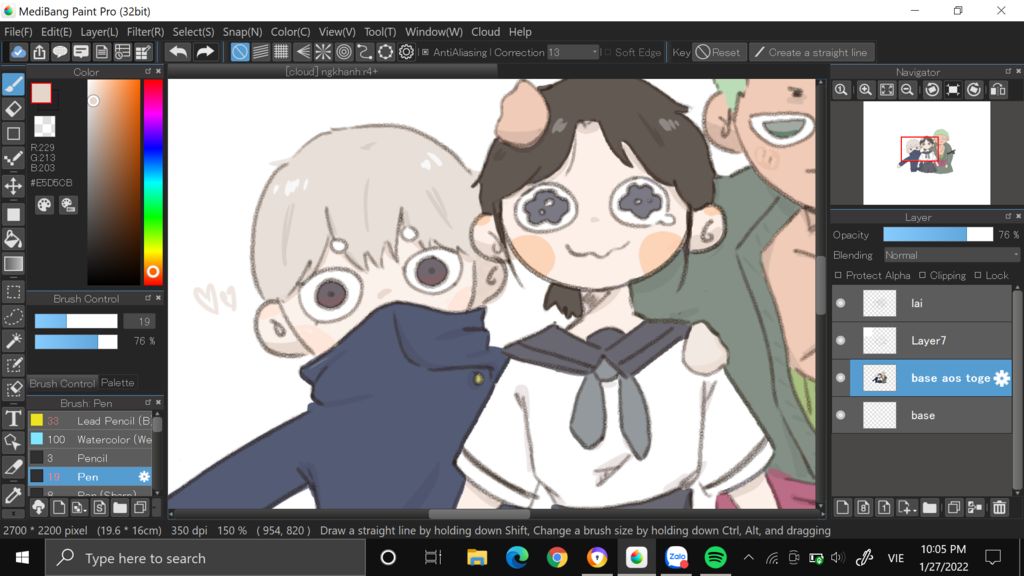The width and height of the screenshot is (1024, 576).
Task: Open the Layer menu
Action: click(99, 31)
